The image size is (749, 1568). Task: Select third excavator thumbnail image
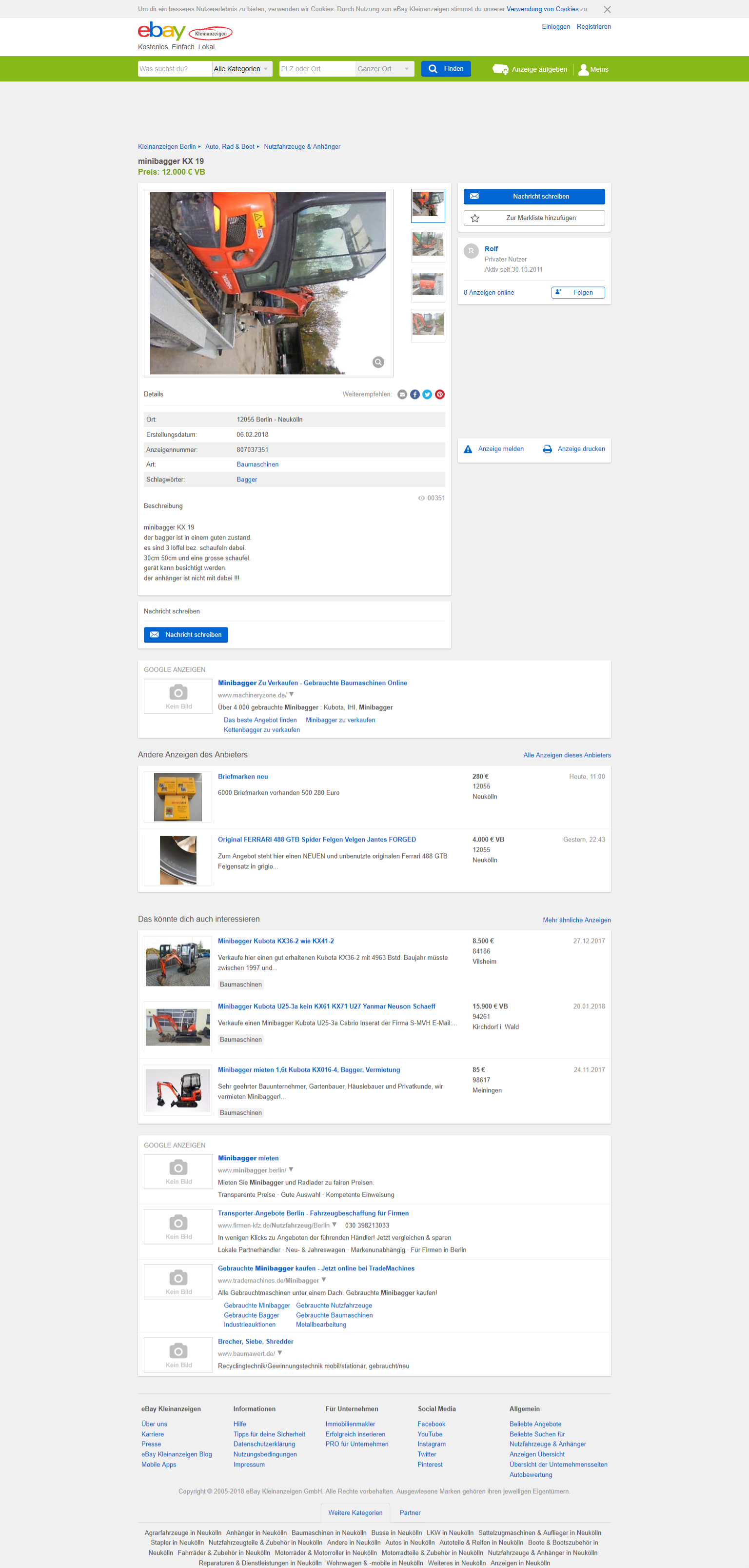(x=428, y=285)
